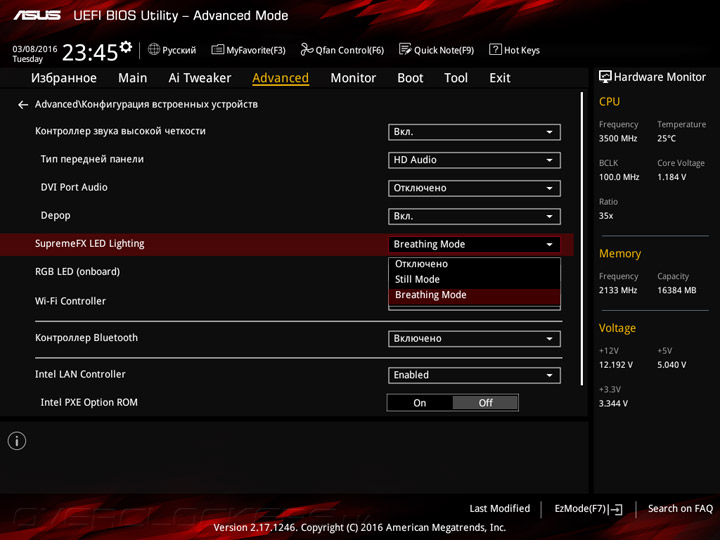
Task: Switch Intel PXE Option ROM to Off
Action: click(485, 403)
